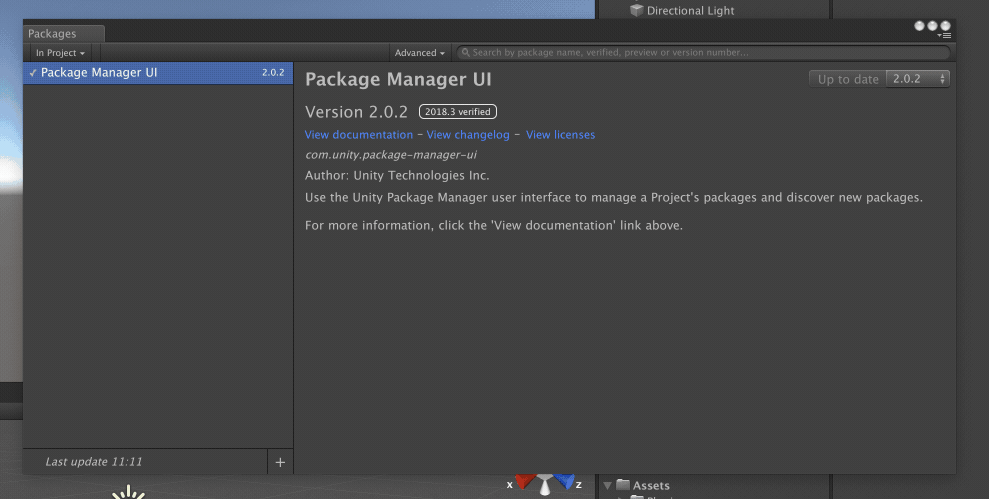Open the View documentation link
Viewport: 989px width, 499px height.
(359, 134)
